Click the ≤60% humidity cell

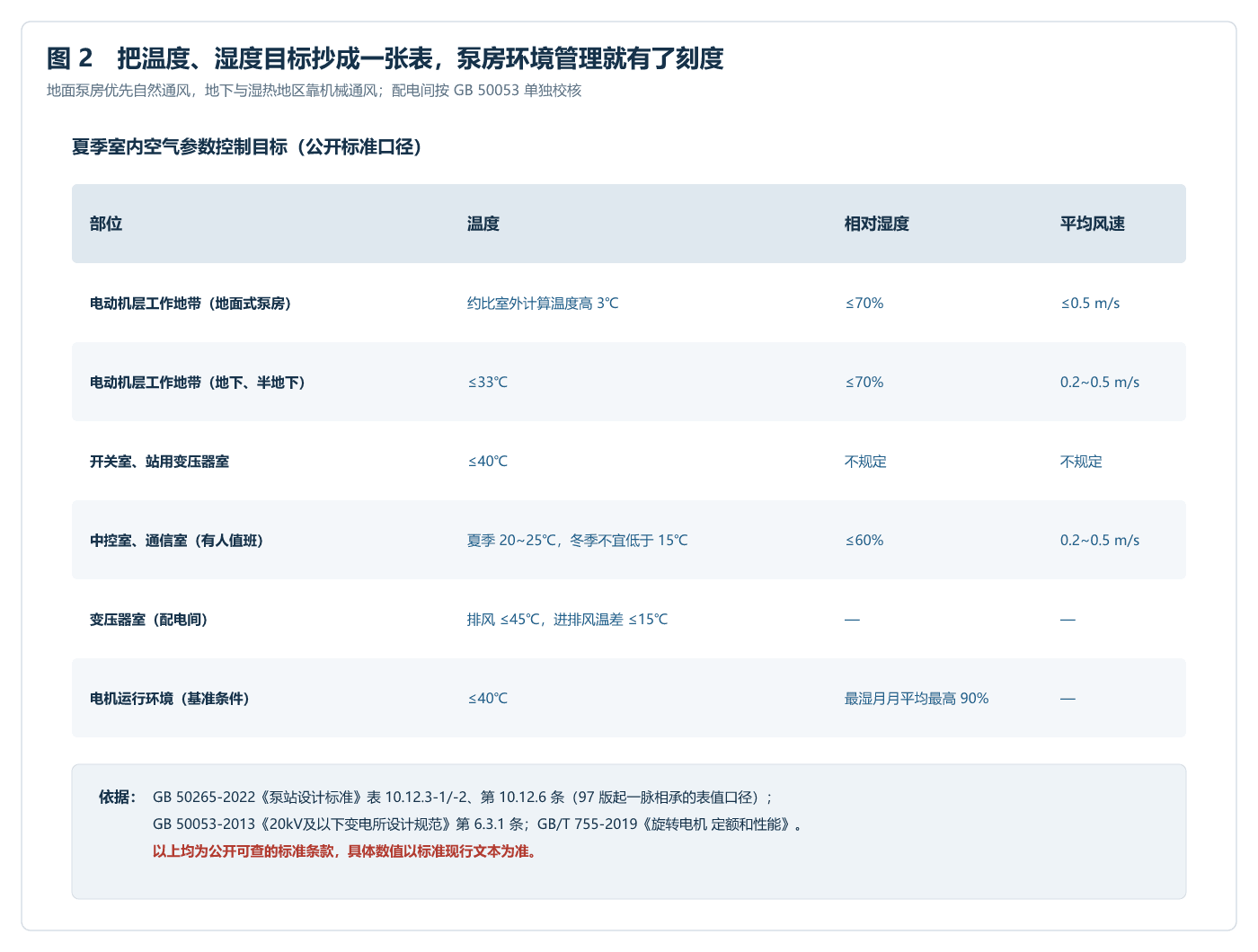[x=864, y=541]
